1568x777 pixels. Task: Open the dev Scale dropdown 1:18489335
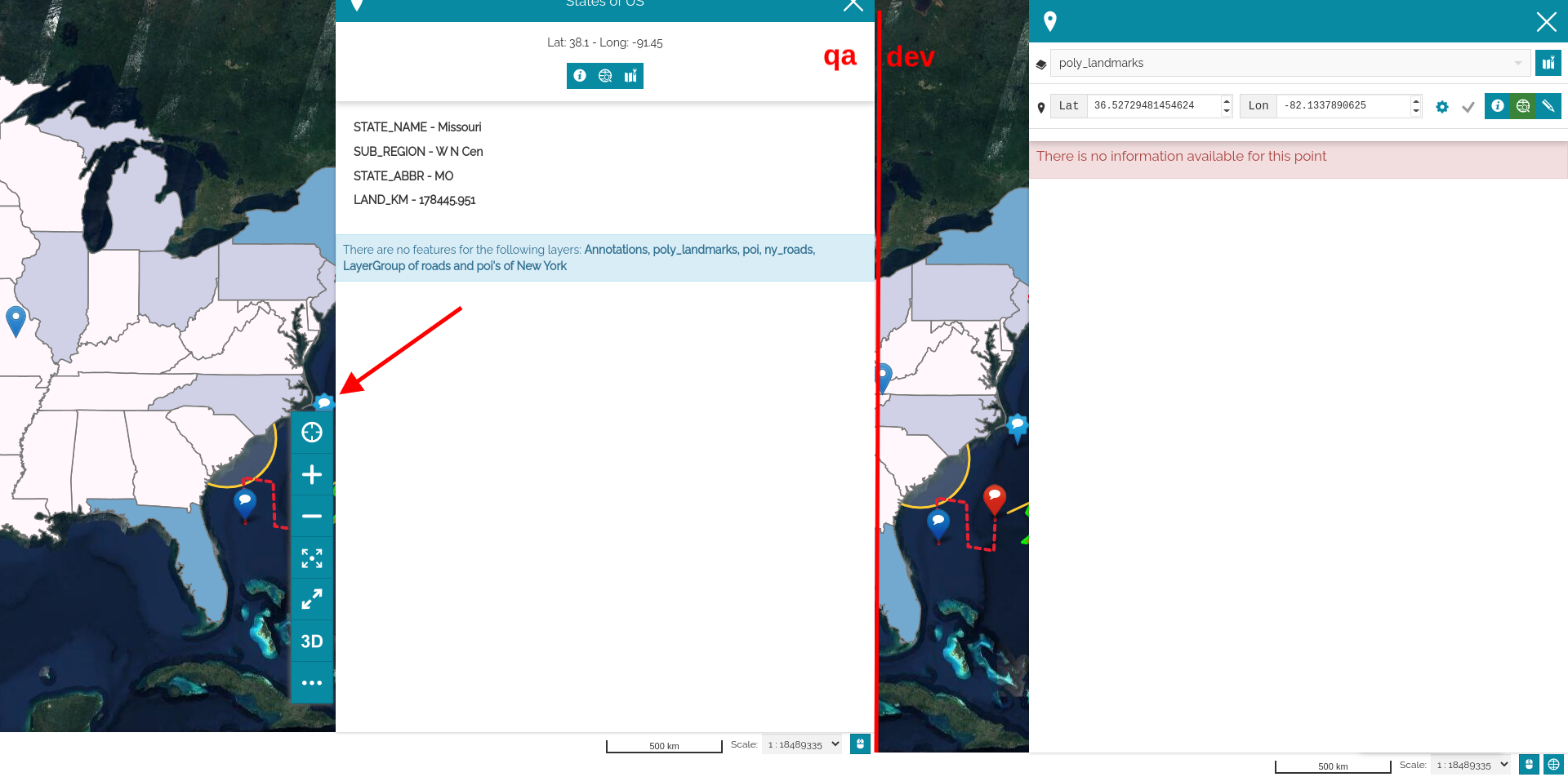tap(1472, 765)
